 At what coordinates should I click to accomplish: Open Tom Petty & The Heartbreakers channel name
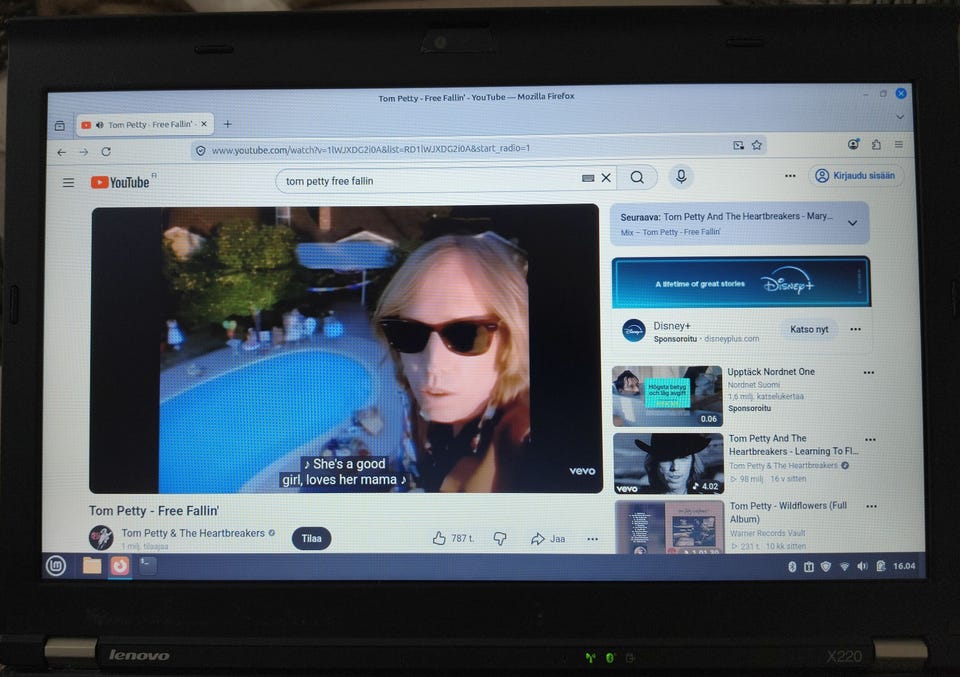[x=193, y=533]
